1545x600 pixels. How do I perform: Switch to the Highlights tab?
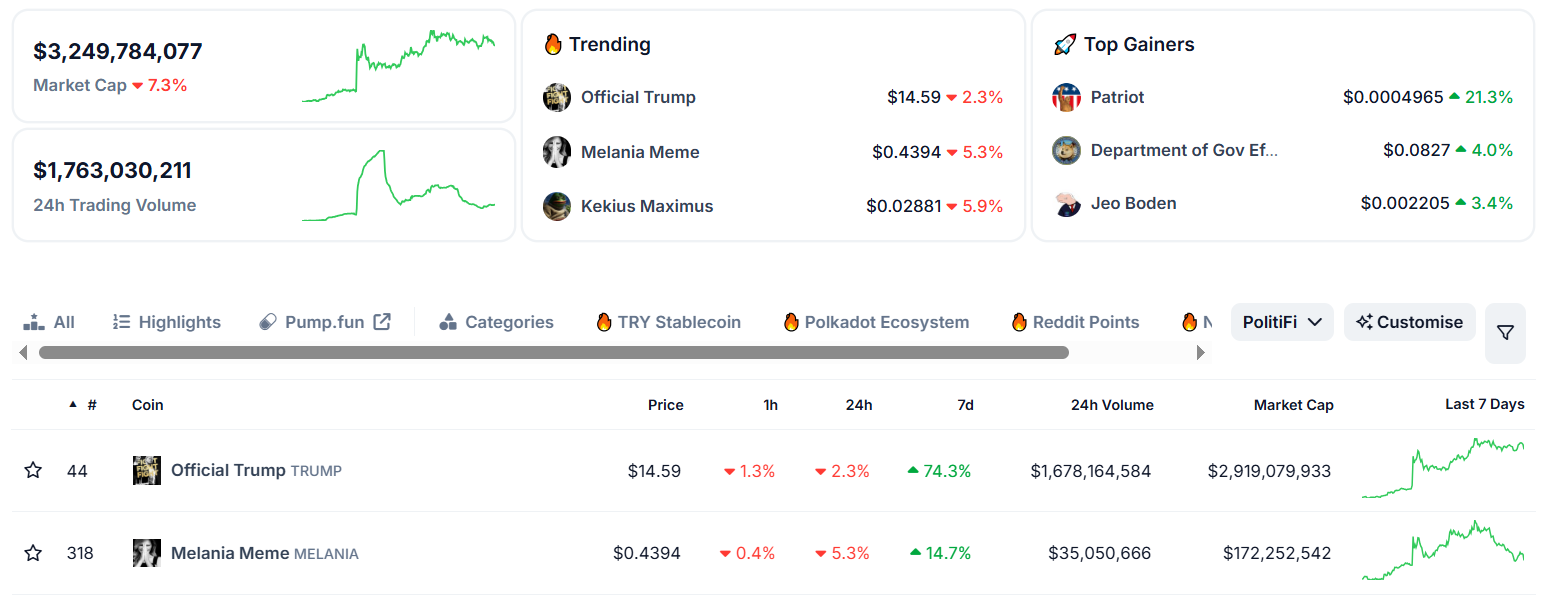[x=167, y=322]
